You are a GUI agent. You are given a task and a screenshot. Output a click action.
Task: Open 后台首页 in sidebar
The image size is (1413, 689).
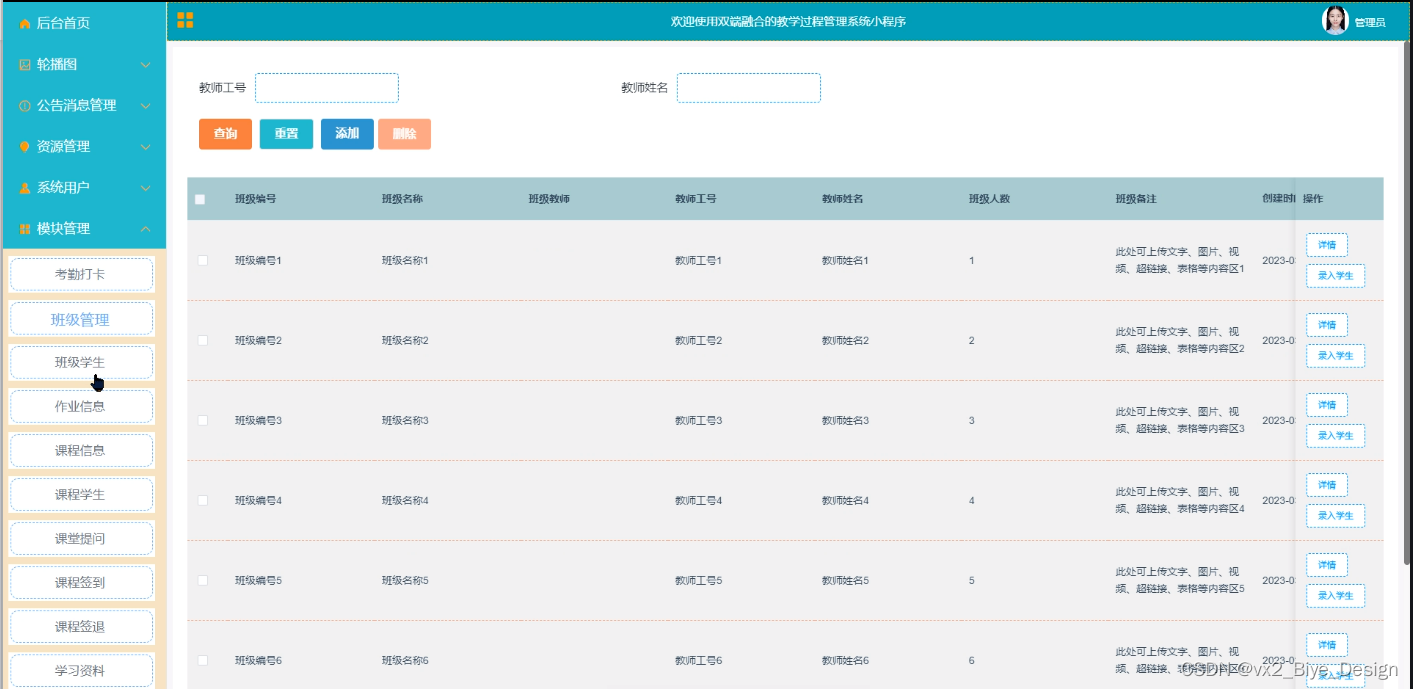point(64,23)
